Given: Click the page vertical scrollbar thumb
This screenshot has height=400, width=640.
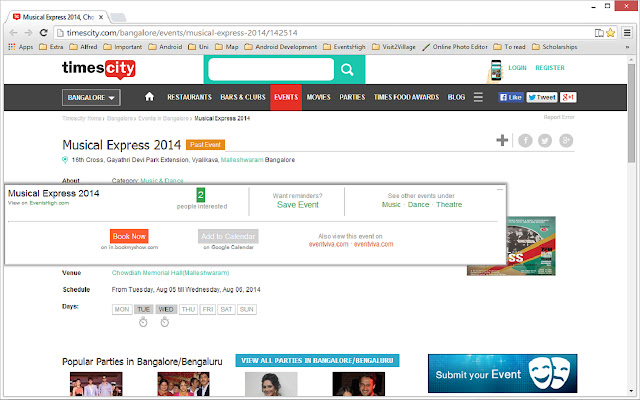Looking at the screenshot, I should tap(631, 112).
